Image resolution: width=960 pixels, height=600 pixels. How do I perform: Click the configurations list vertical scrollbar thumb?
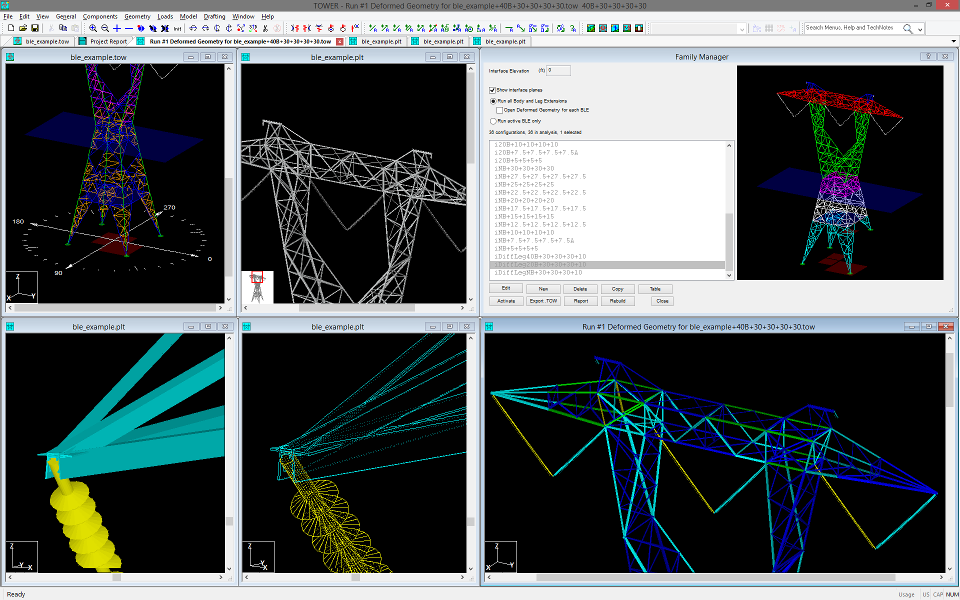pos(729,241)
